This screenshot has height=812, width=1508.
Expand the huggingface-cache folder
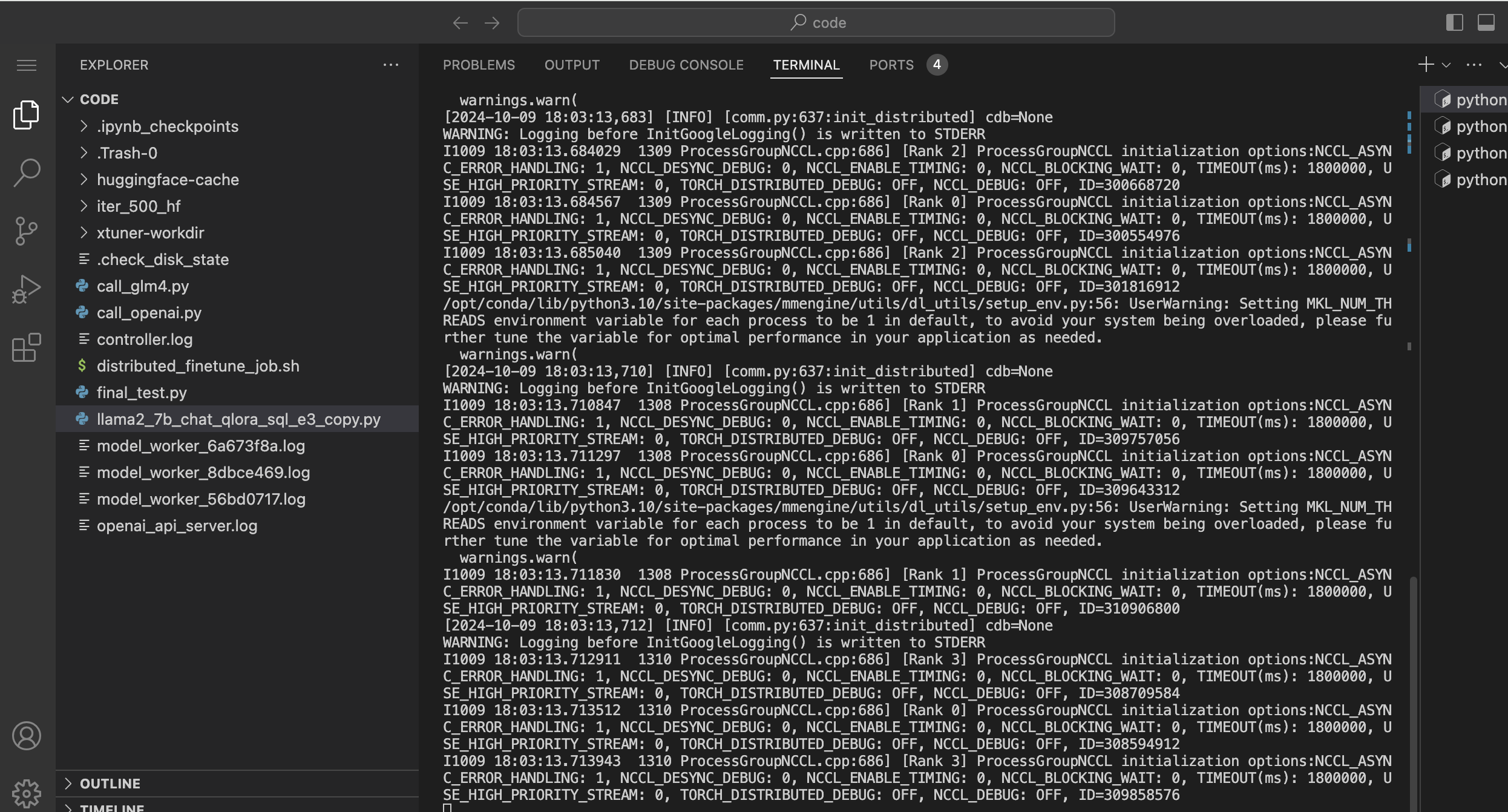168,180
